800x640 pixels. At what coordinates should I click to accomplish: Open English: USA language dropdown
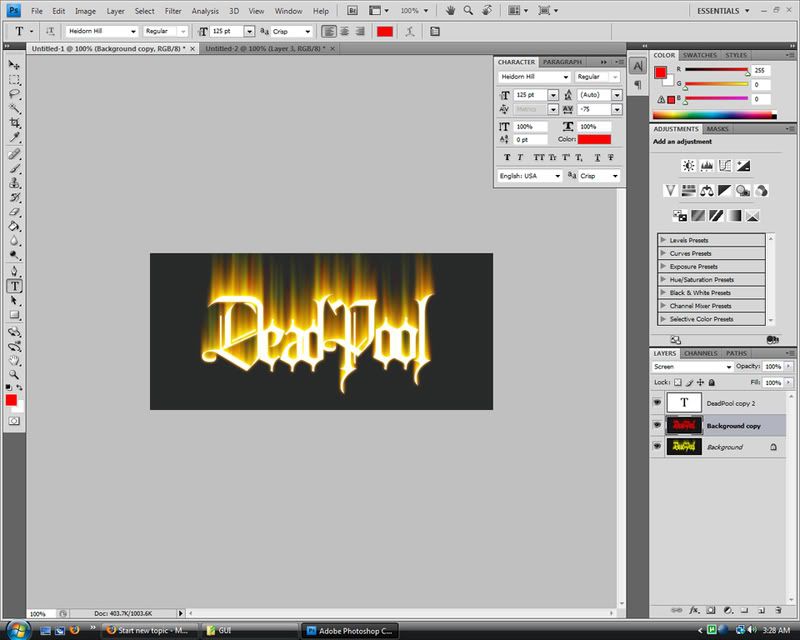530,176
